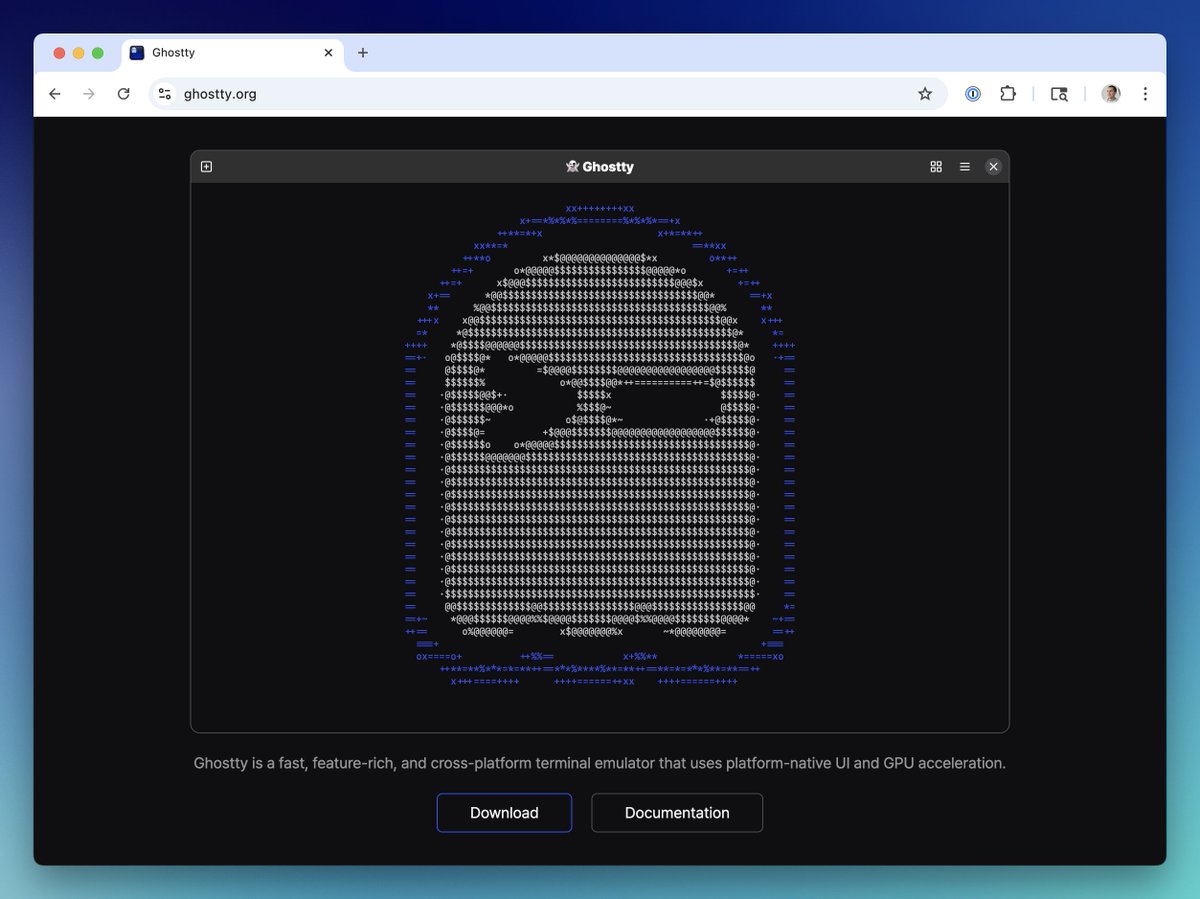1200x899 pixels.
Task: Open Chrome's three-dot menu
Action: [x=1145, y=94]
